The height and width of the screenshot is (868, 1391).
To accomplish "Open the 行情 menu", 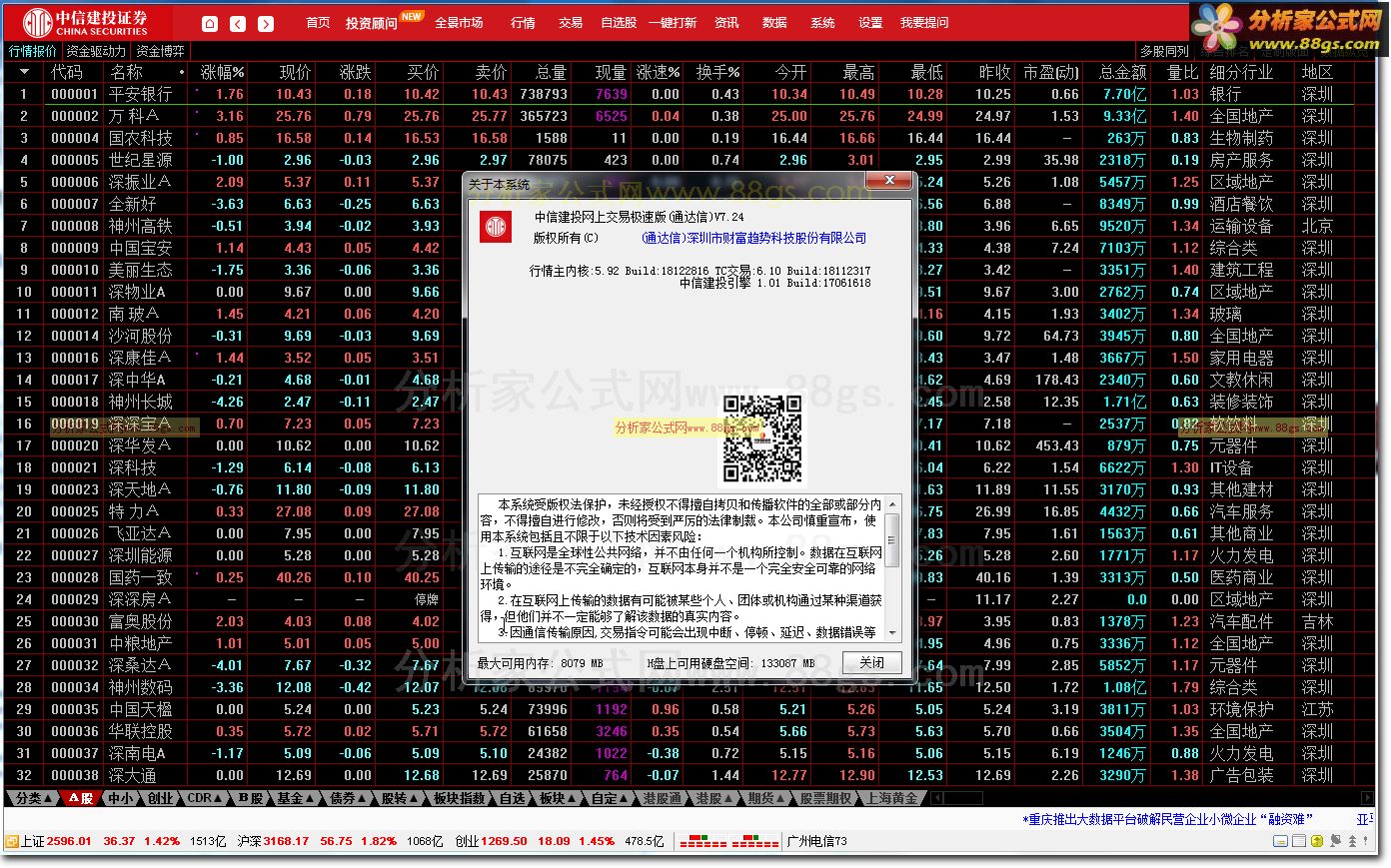I will (x=523, y=23).
